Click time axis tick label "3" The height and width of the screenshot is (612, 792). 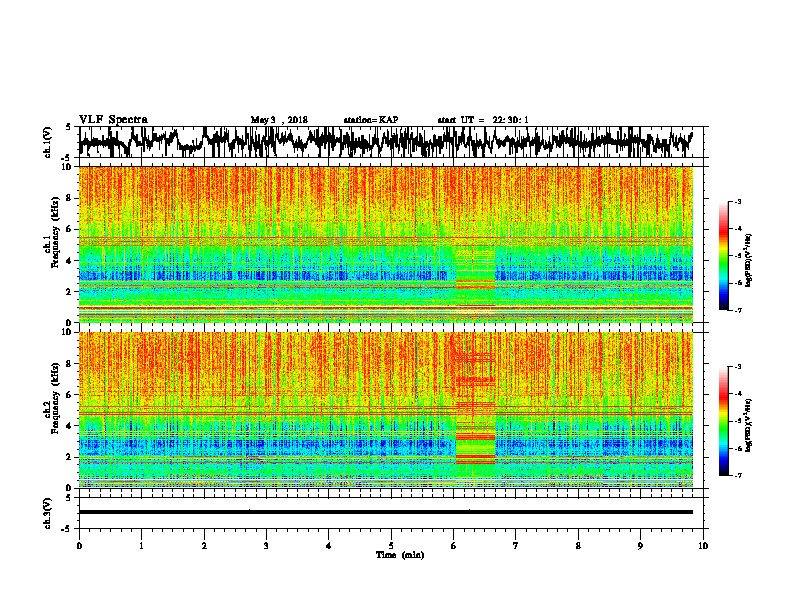tap(266, 546)
